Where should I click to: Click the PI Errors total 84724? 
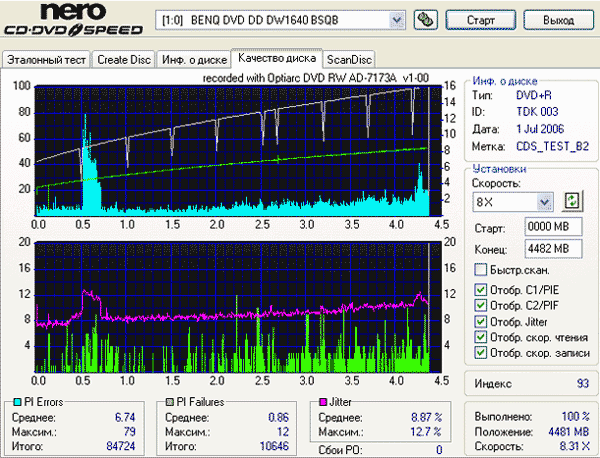121,446
